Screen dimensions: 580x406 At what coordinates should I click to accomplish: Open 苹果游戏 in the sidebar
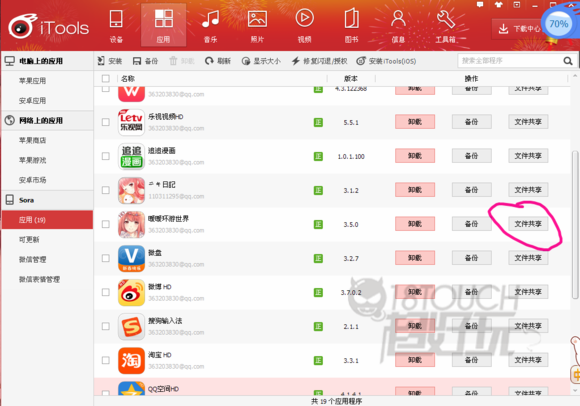coord(33,160)
